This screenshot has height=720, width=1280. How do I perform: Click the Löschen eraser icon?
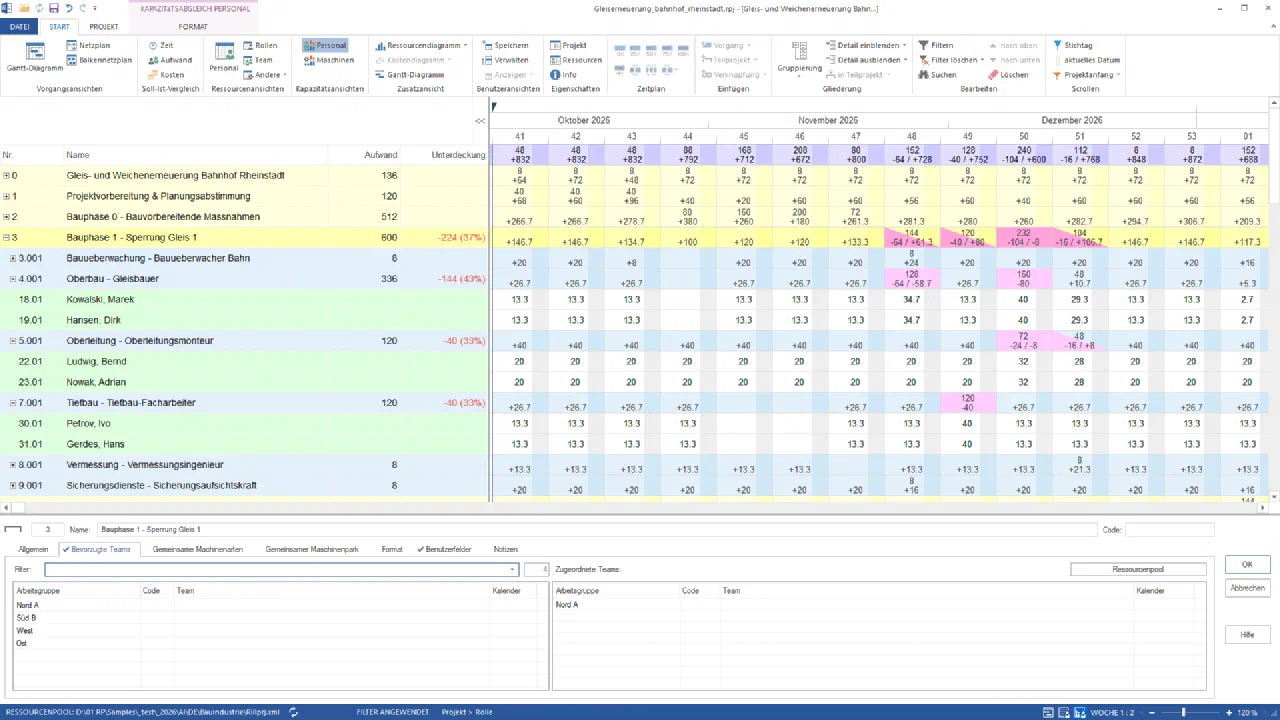(x=992, y=75)
